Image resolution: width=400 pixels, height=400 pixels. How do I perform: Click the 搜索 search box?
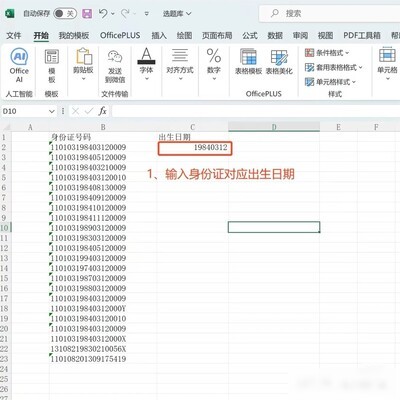330,14
